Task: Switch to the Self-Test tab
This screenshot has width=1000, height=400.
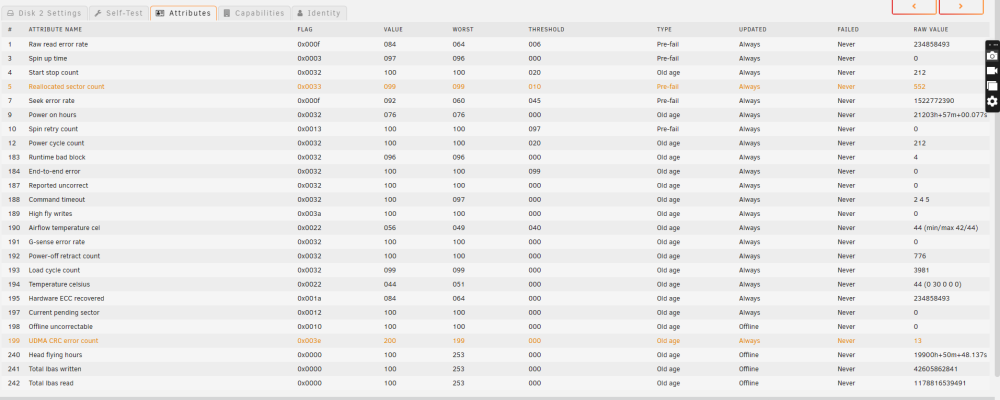Action: tap(119, 13)
